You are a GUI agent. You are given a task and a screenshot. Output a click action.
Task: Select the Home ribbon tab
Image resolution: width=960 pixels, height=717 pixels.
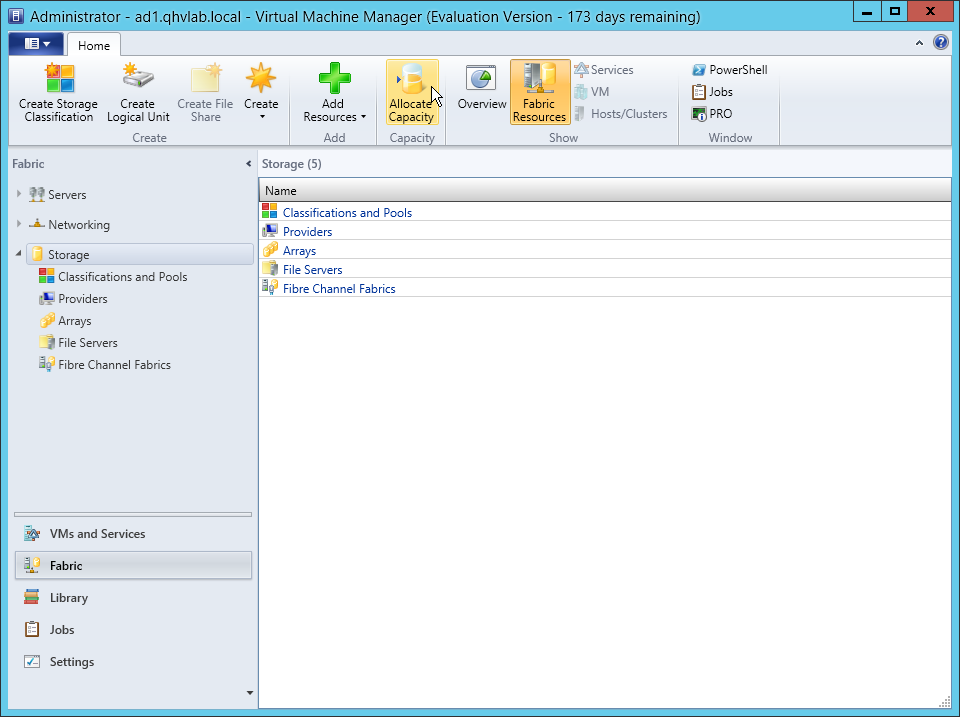pos(94,46)
